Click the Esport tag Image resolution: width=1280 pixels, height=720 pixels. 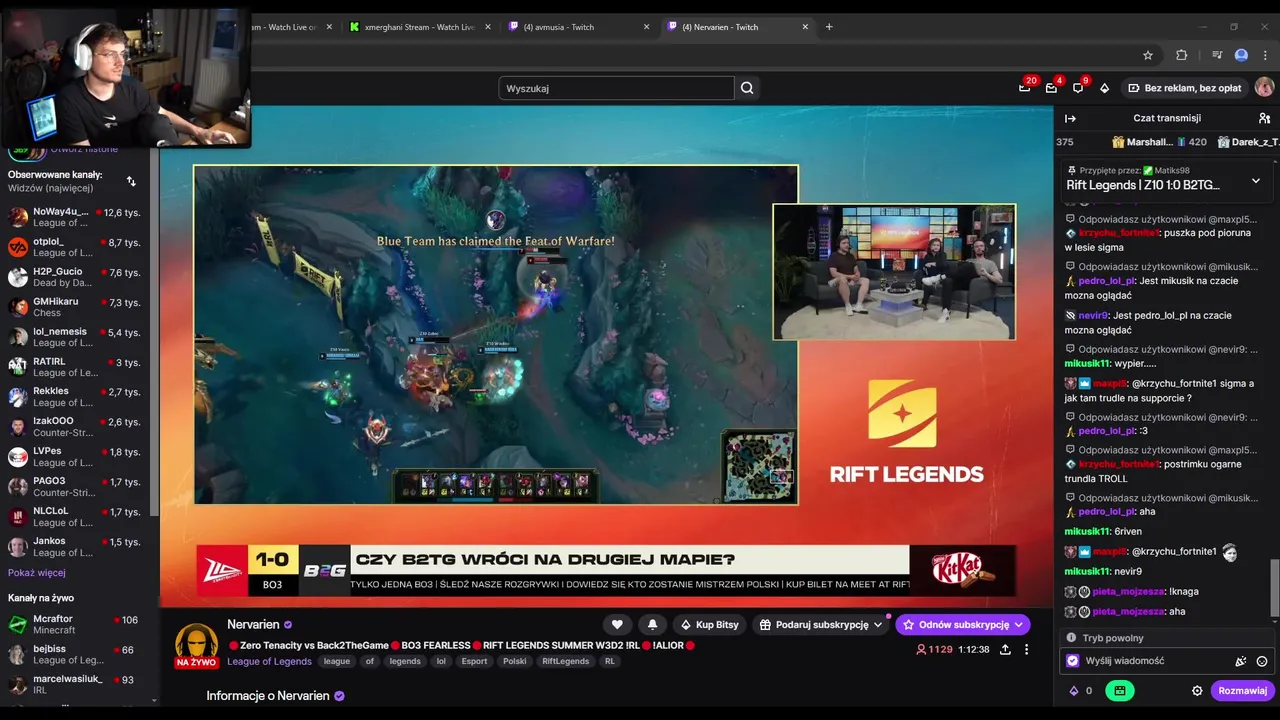click(x=474, y=661)
